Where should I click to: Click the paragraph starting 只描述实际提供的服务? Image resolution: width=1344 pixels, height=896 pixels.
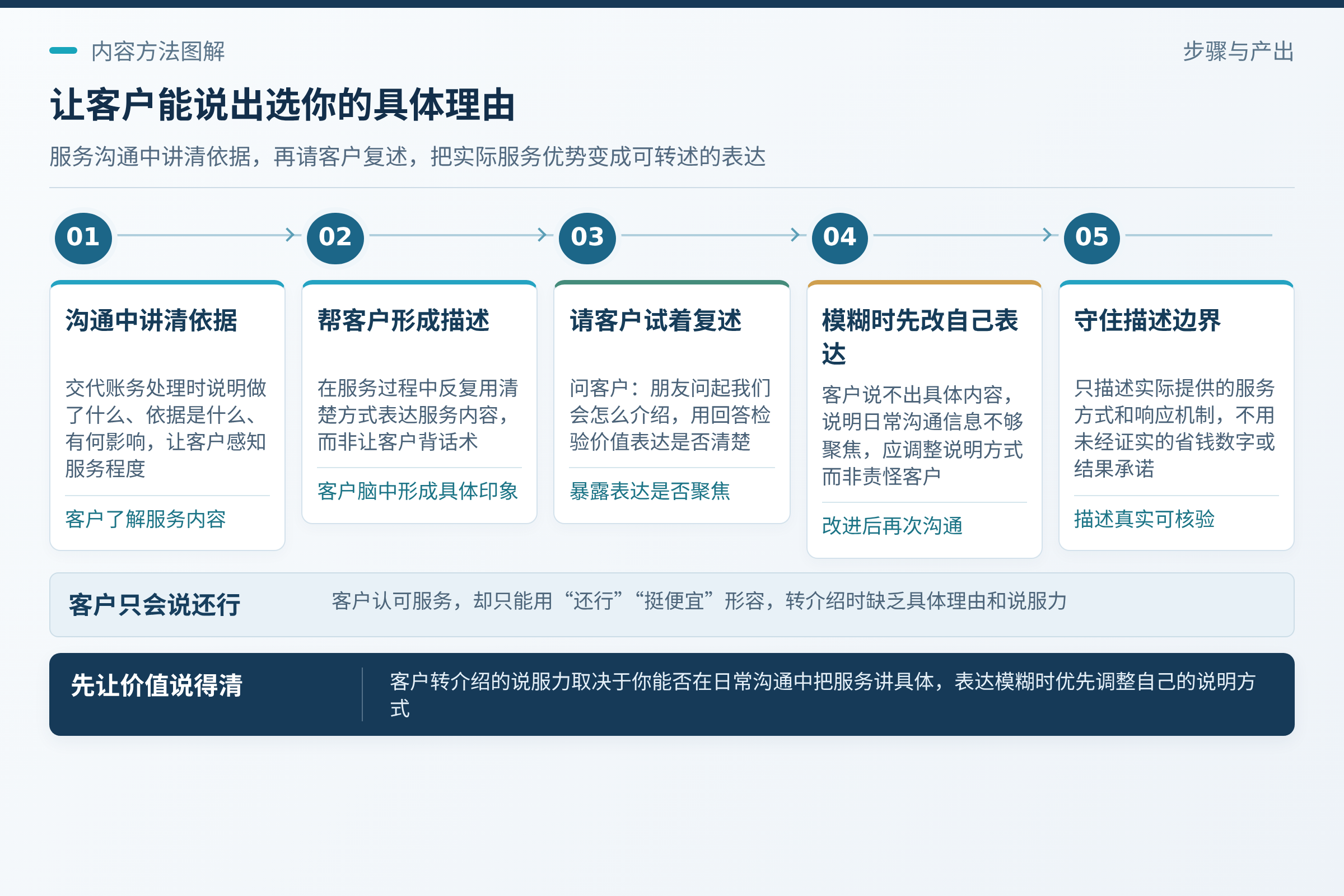pos(1174,428)
